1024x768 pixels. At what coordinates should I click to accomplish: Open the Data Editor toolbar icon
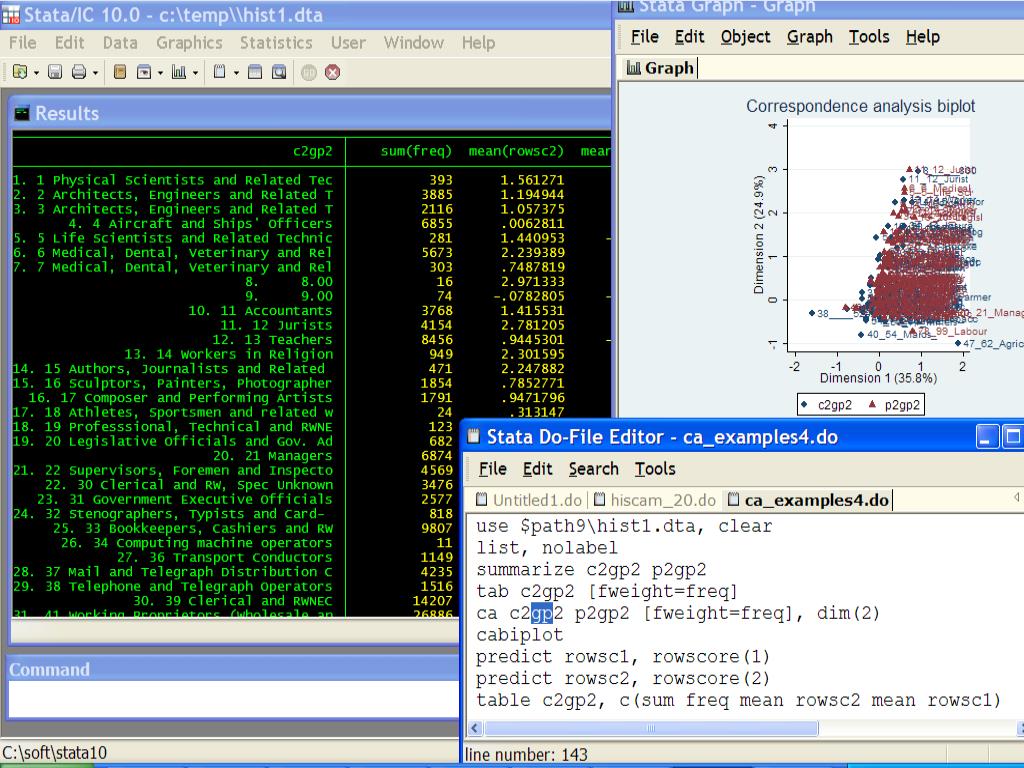(255, 72)
